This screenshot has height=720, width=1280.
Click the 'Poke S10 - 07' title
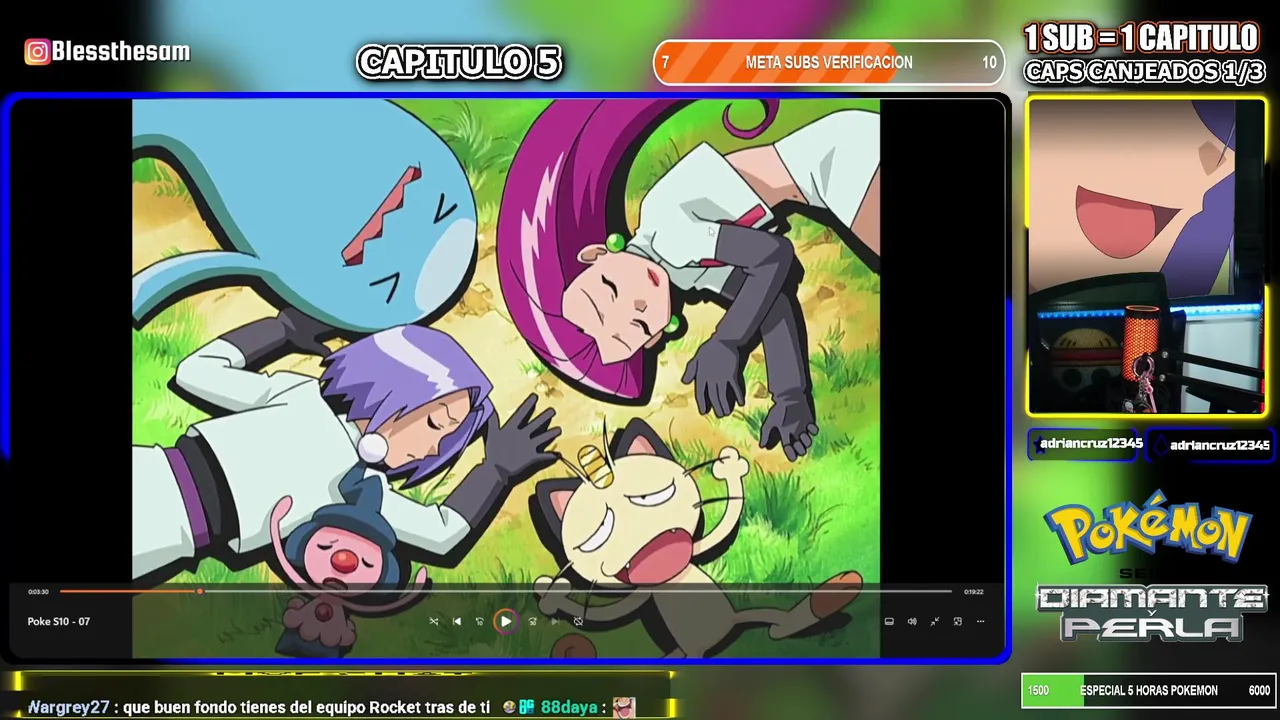pos(59,621)
